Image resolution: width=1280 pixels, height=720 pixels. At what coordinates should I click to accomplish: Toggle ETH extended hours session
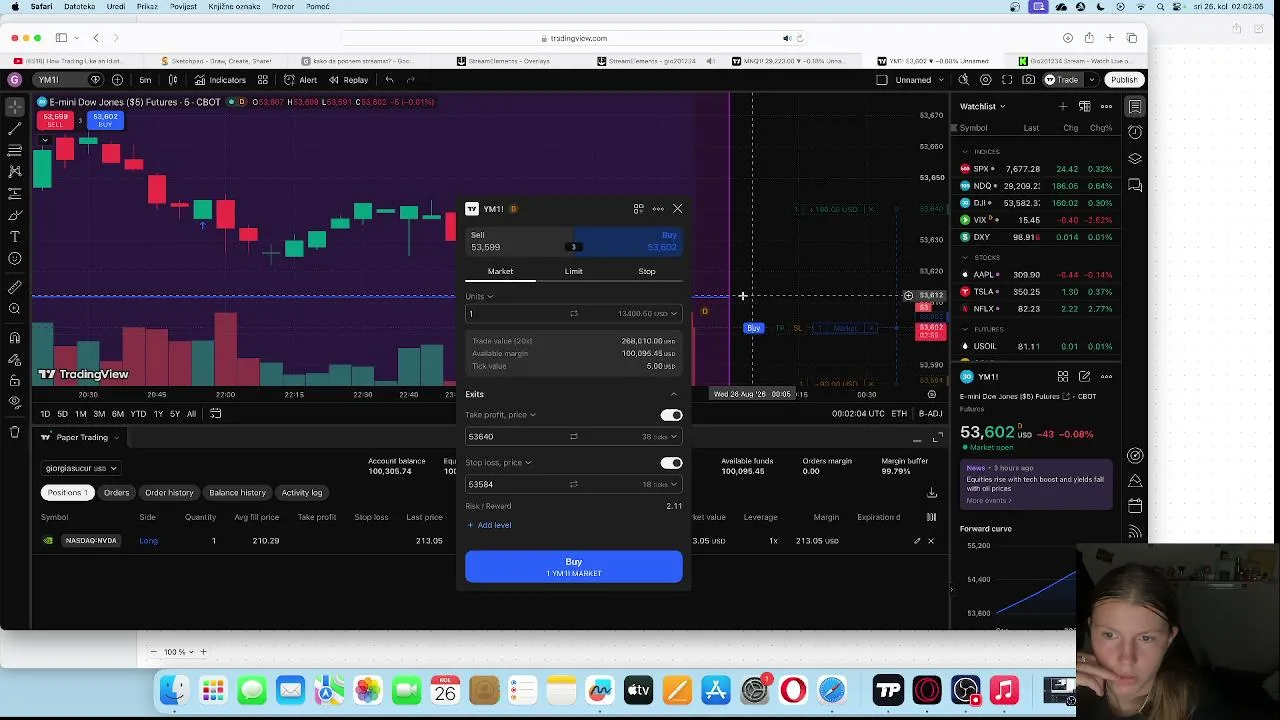coord(899,414)
